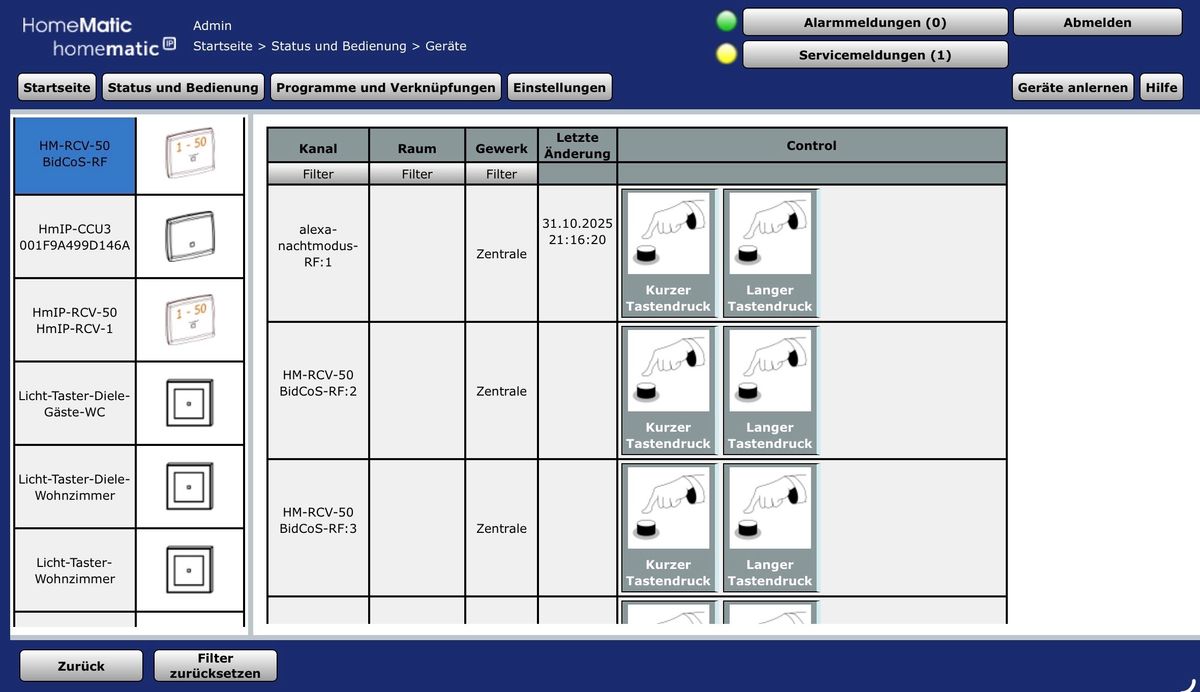
Task: Go to the Startseite menu
Action: coord(57,87)
